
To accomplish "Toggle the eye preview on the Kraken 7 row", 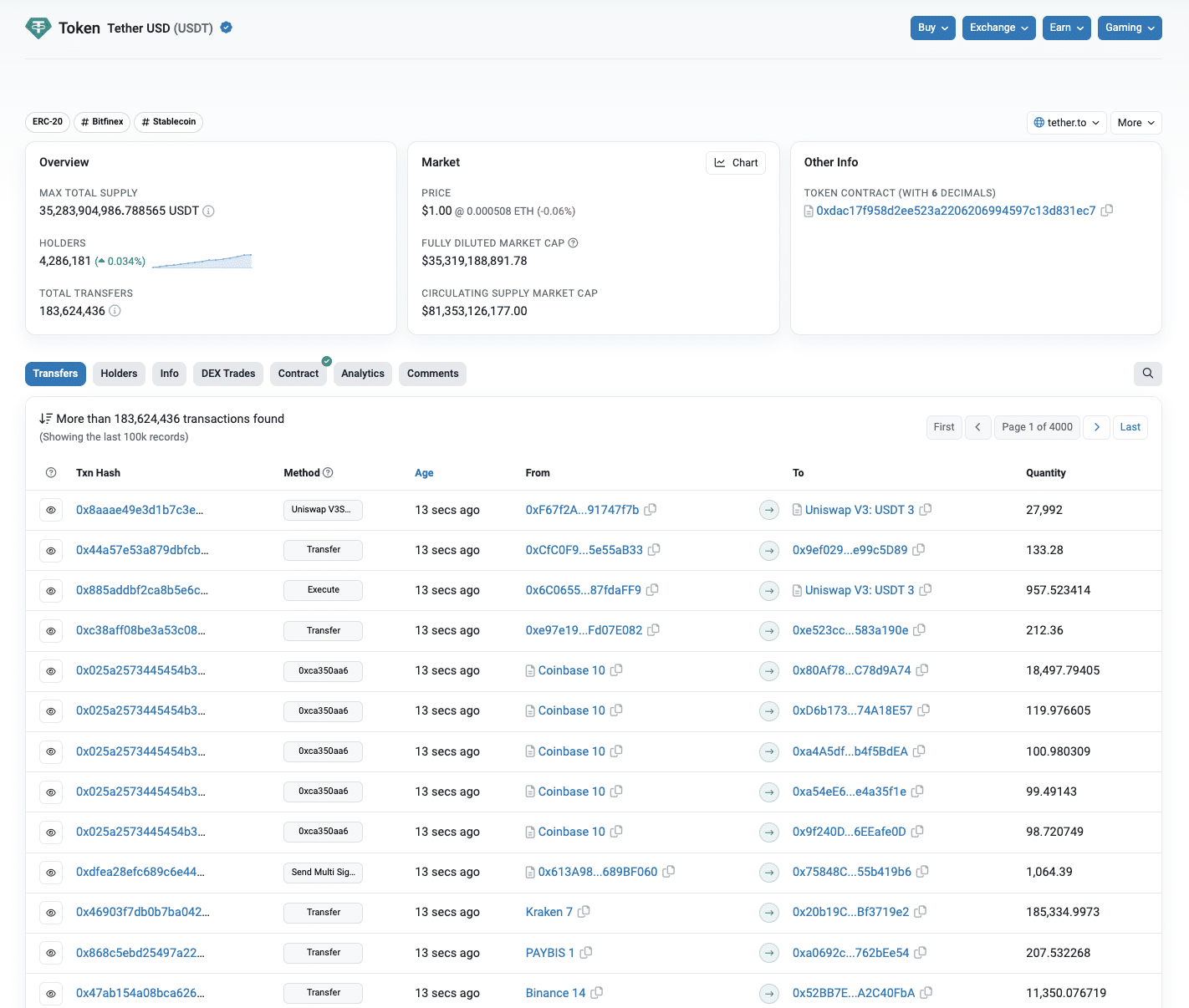I will (51, 912).
